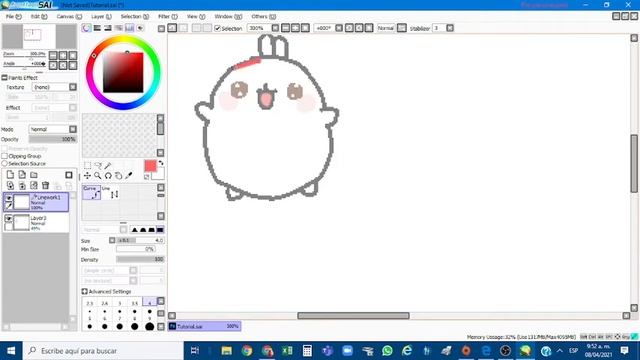Select the Linework1 layer
Image resolution: width=640 pixels, height=360 pixels.
[x=36, y=202]
